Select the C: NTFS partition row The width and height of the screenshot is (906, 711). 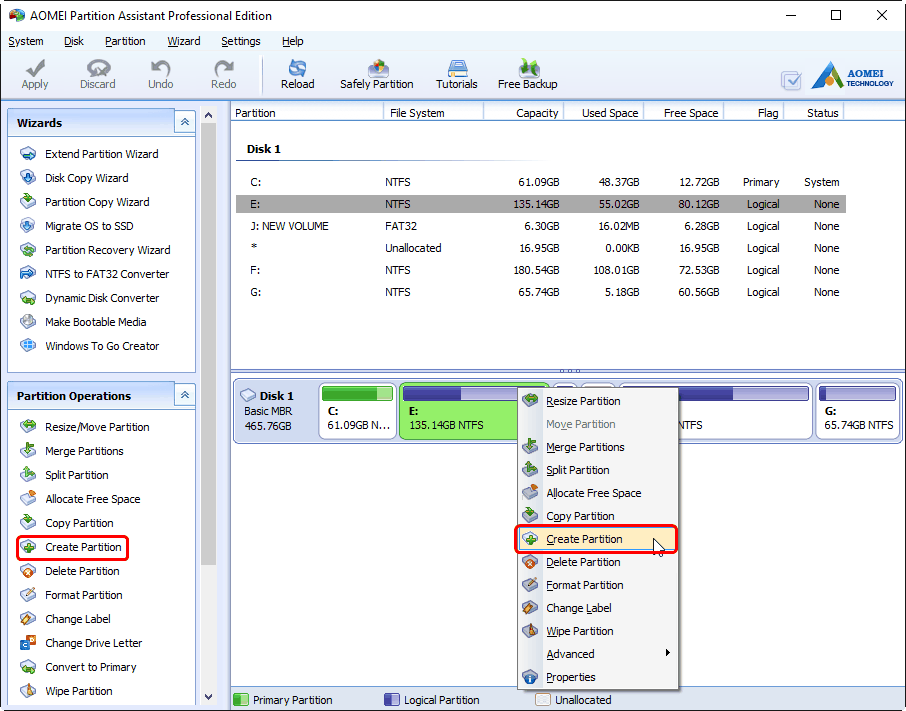click(x=541, y=182)
